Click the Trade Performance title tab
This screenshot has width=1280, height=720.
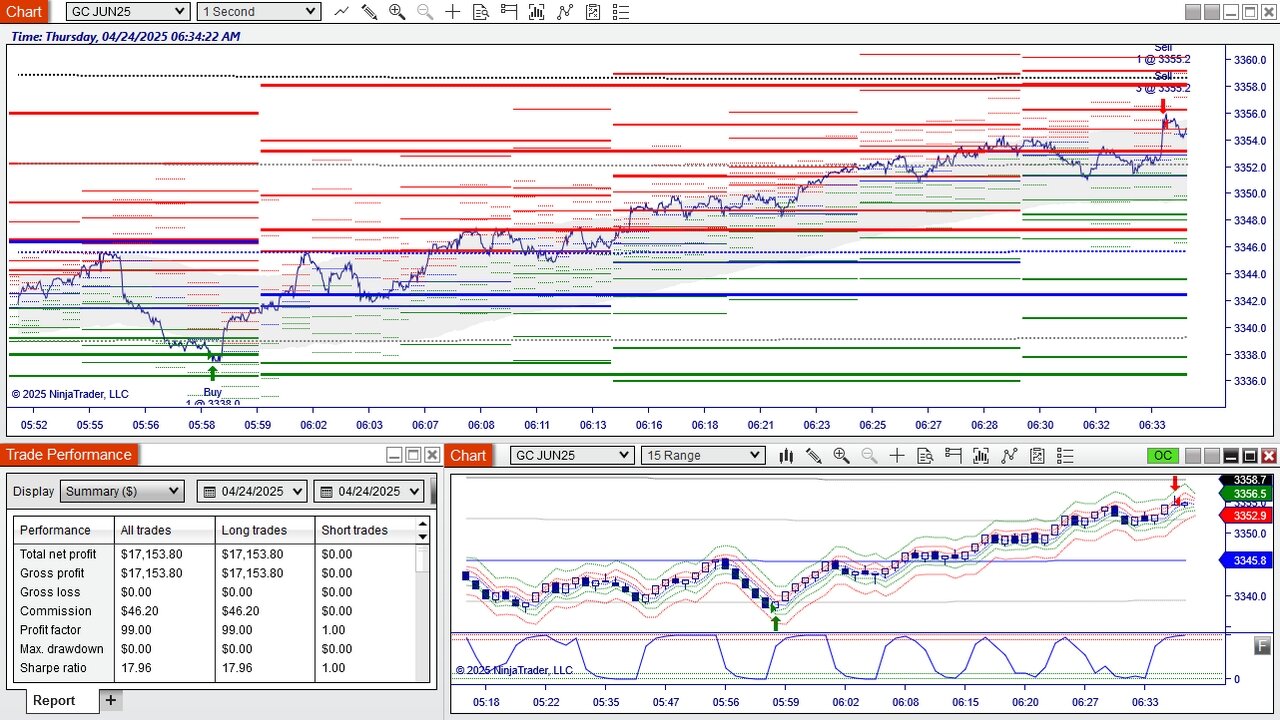[69, 455]
